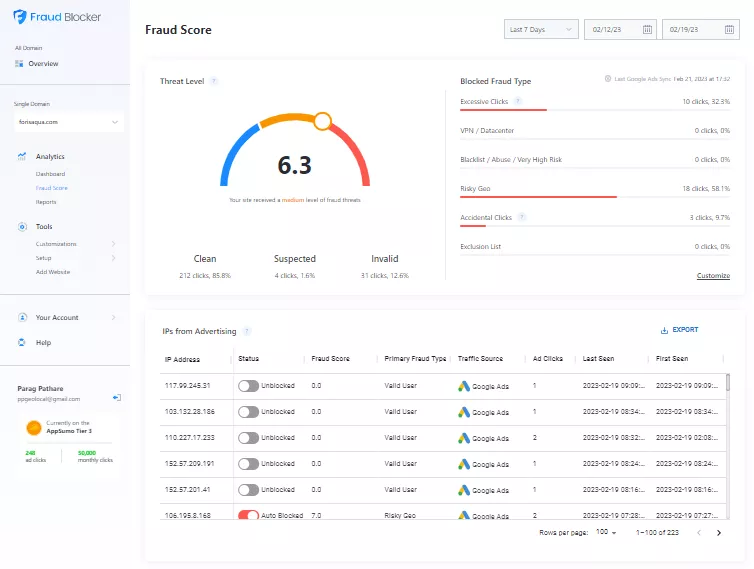Sort by the Traffic Source column header

coord(480,359)
